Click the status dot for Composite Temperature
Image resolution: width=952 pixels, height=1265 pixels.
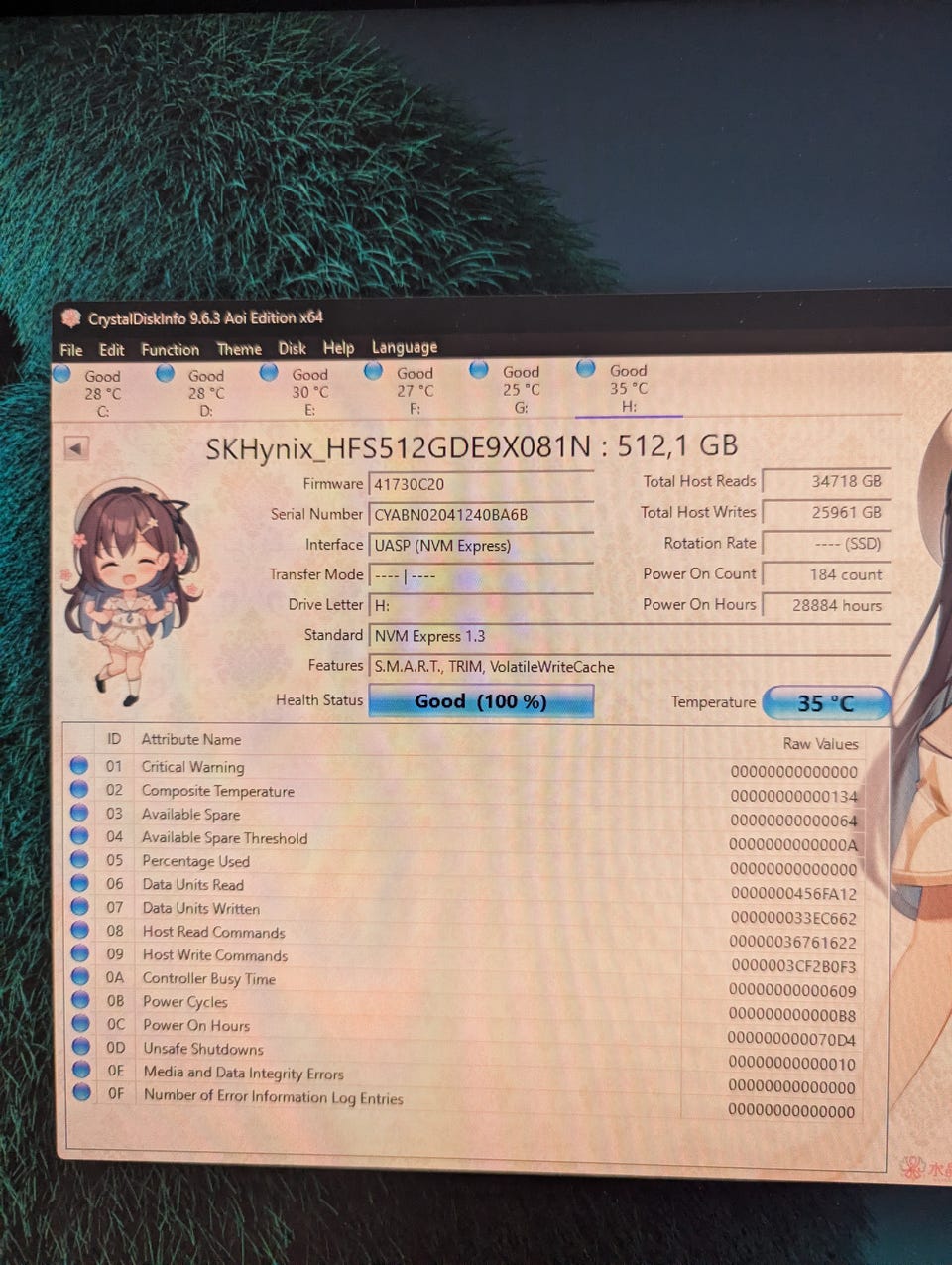click(x=79, y=790)
